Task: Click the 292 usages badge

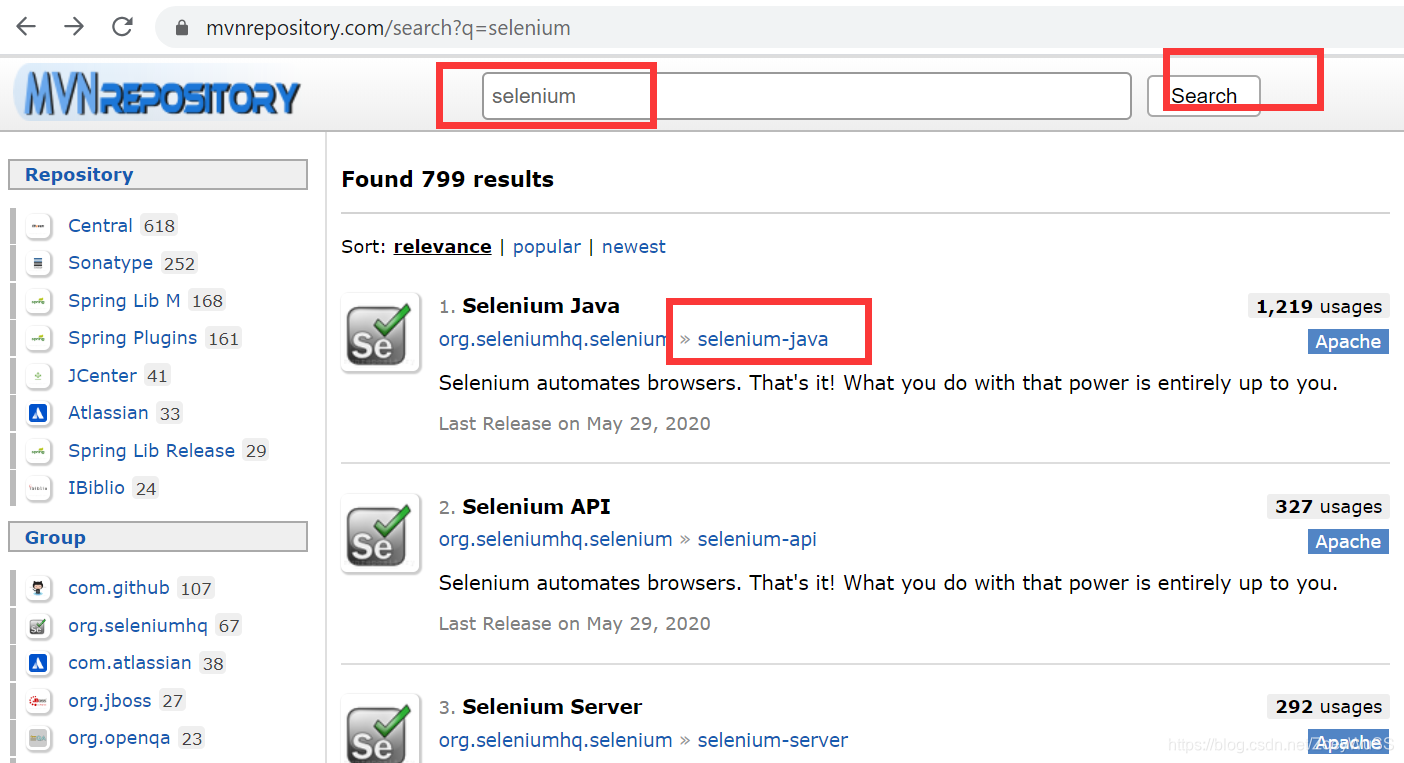Action: click(1327, 707)
